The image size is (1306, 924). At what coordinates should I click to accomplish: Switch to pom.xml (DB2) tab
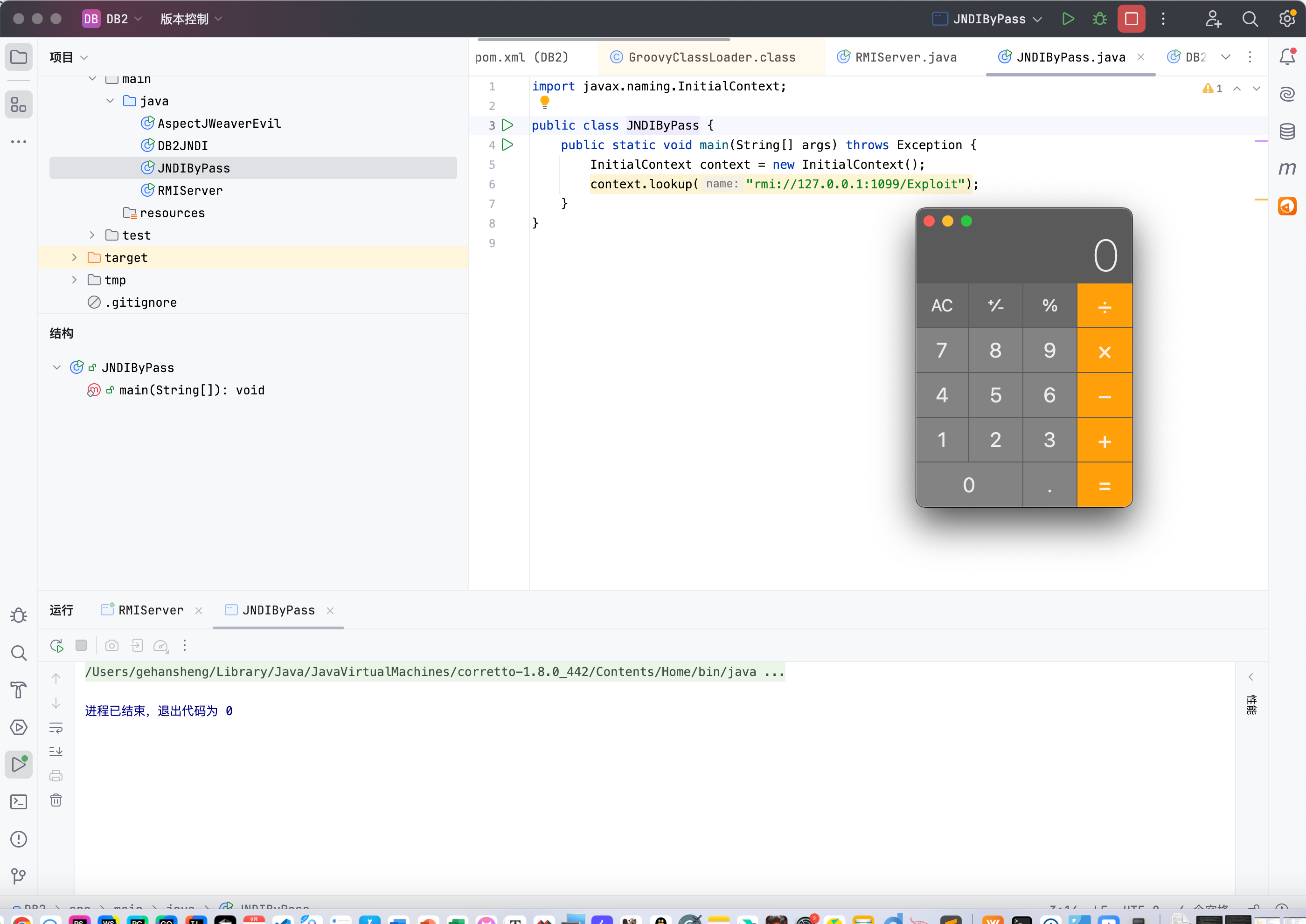[x=521, y=57]
